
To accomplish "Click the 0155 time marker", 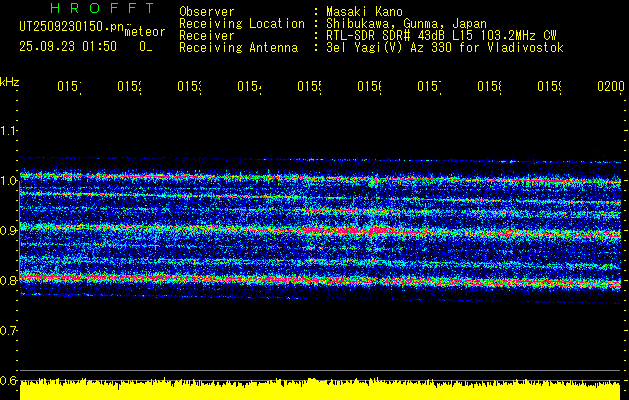I will pyautogui.click(x=309, y=86).
